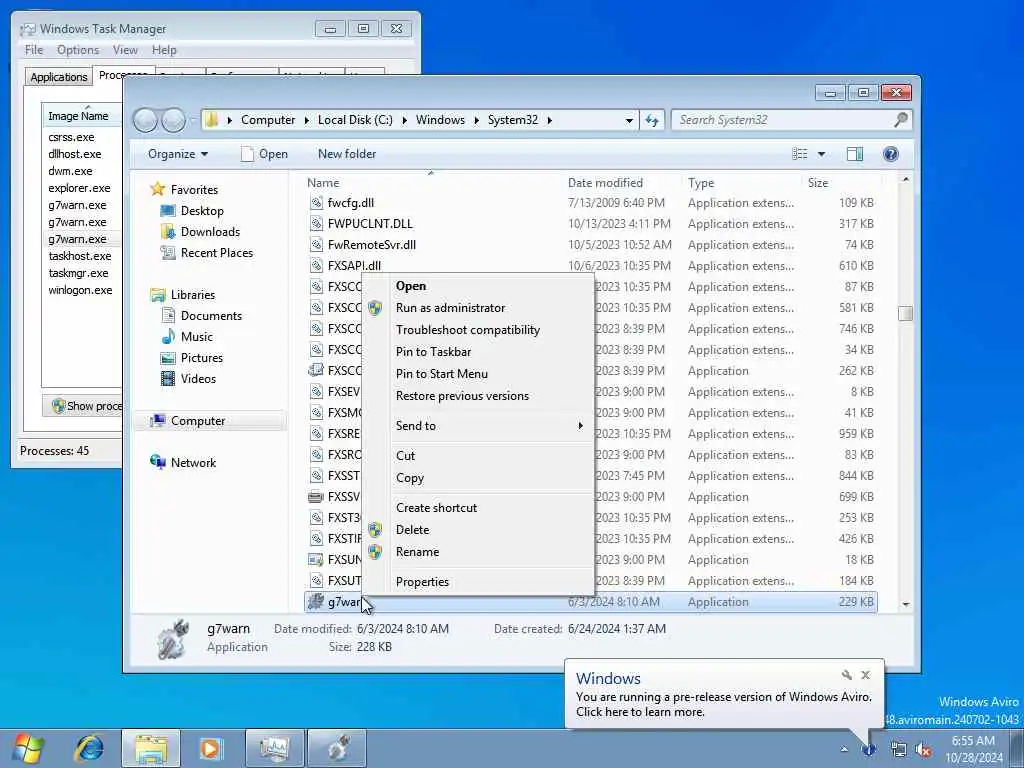Choose Properties in context menu
This screenshot has width=1024, height=768.
(x=478, y=581)
